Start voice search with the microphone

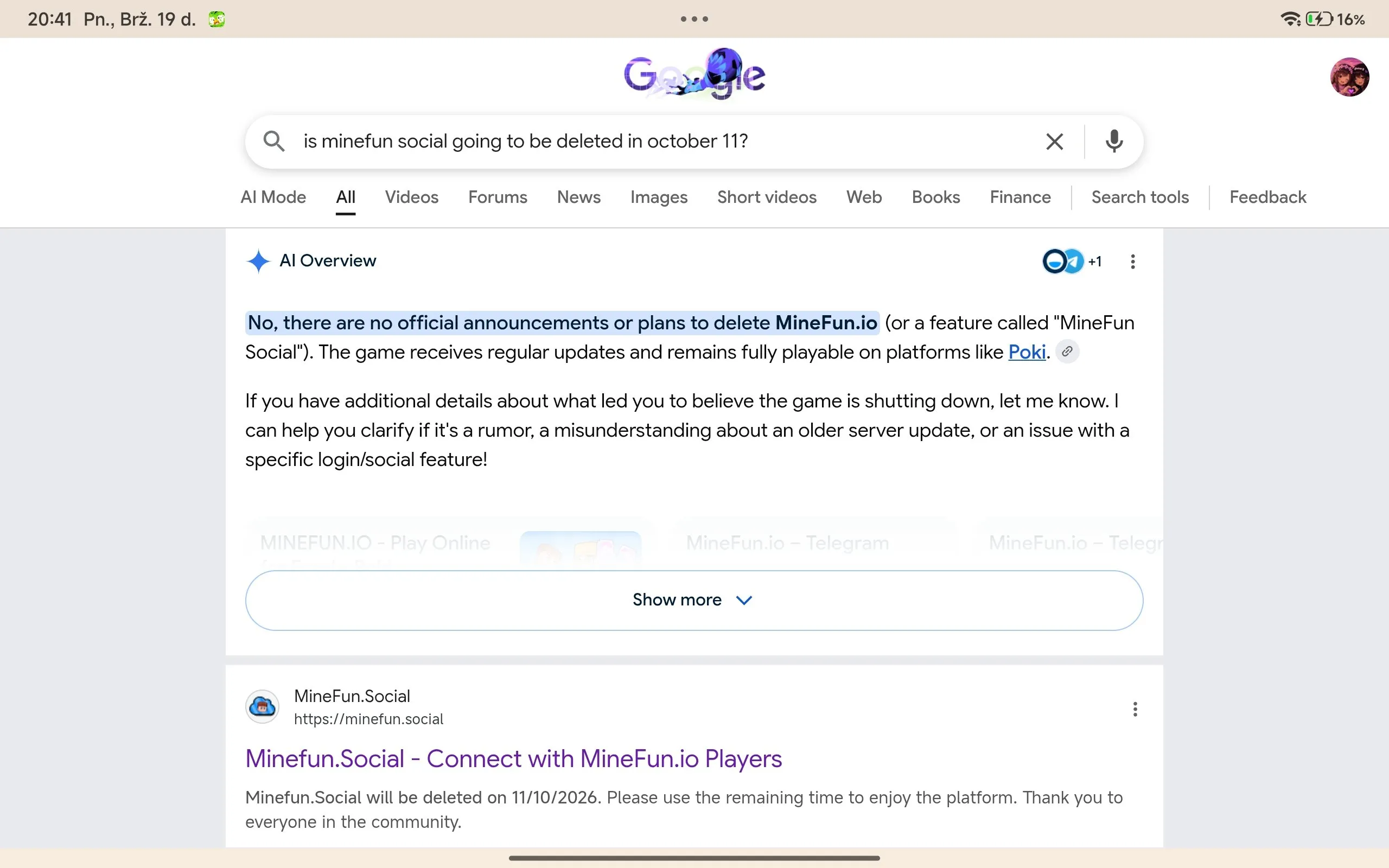tap(1114, 141)
